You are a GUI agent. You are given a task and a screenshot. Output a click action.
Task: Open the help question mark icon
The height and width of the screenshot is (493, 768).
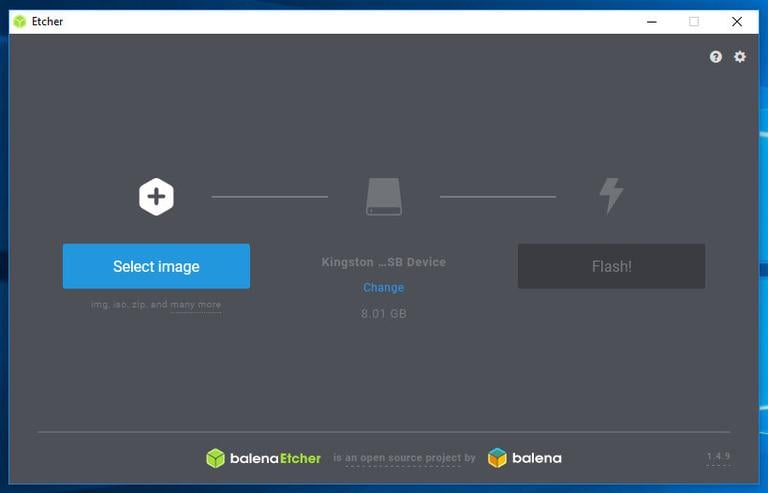pos(716,57)
